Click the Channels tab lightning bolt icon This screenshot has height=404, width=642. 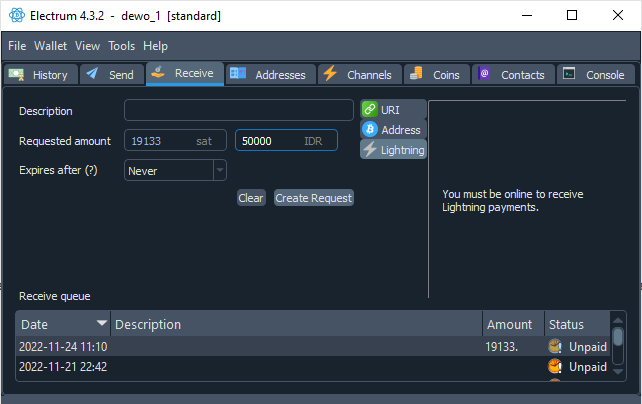[330, 74]
